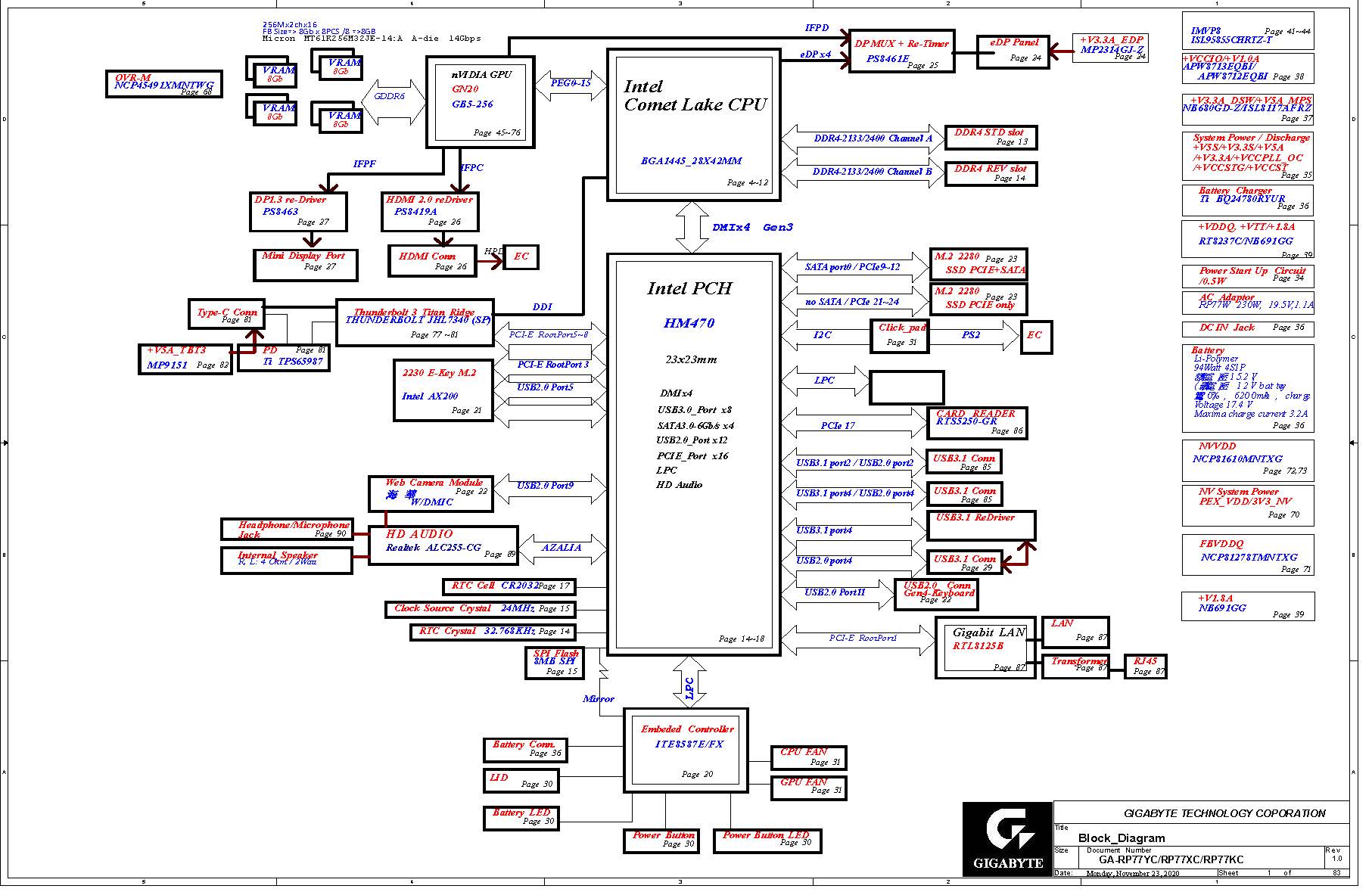Click the USB2.0 Conn Gen4-Keyboard block
Image resolution: width=1372 pixels, height=895 pixels.
936,595
